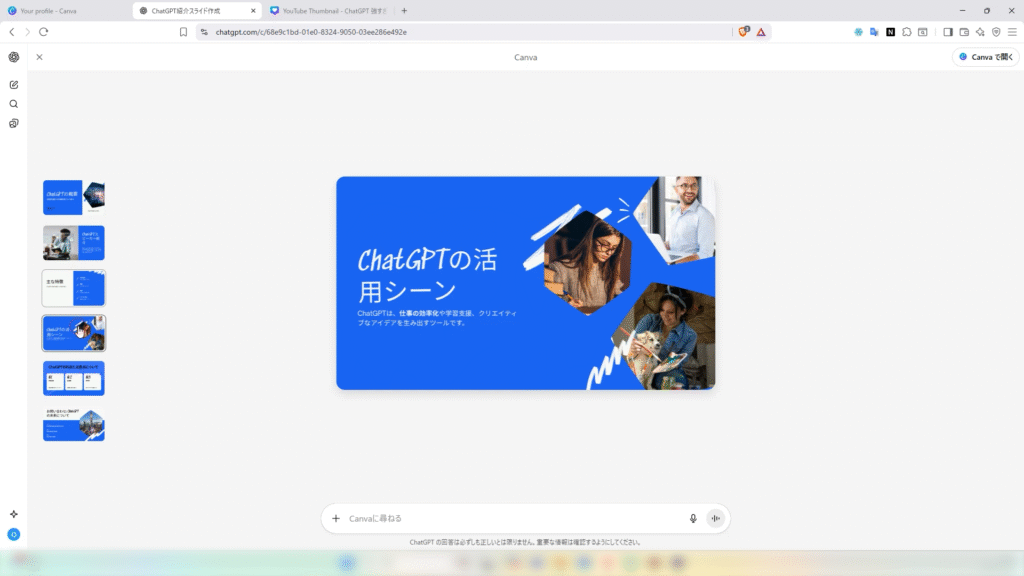This screenshot has width=1024, height=576.
Task: Select the third slide thumbnail '主な特徴'
Action: point(74,288)
